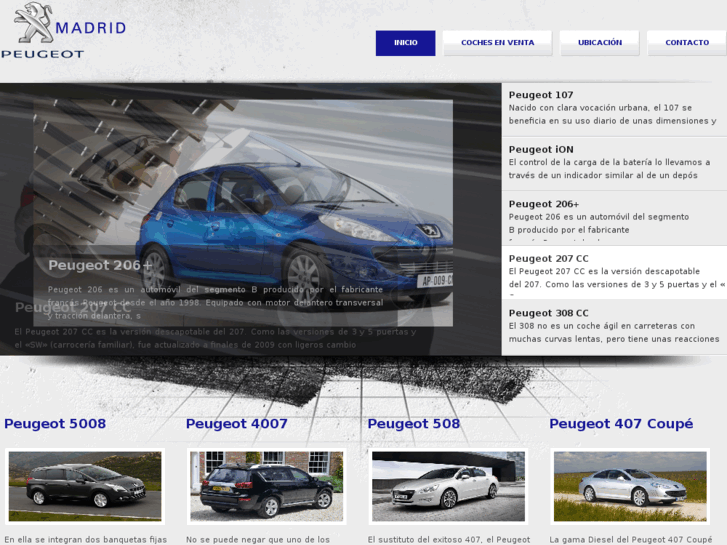Select the Peugeot 107 slider entry
This screenshot has height=545, width=727.
[x=614, y=109]
